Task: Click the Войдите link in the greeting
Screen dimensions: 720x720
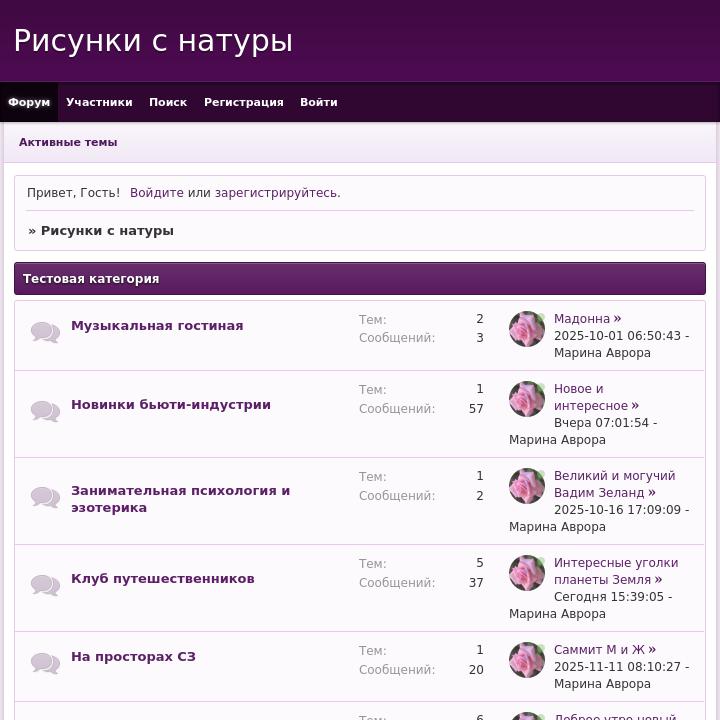Action: point(156,193)
